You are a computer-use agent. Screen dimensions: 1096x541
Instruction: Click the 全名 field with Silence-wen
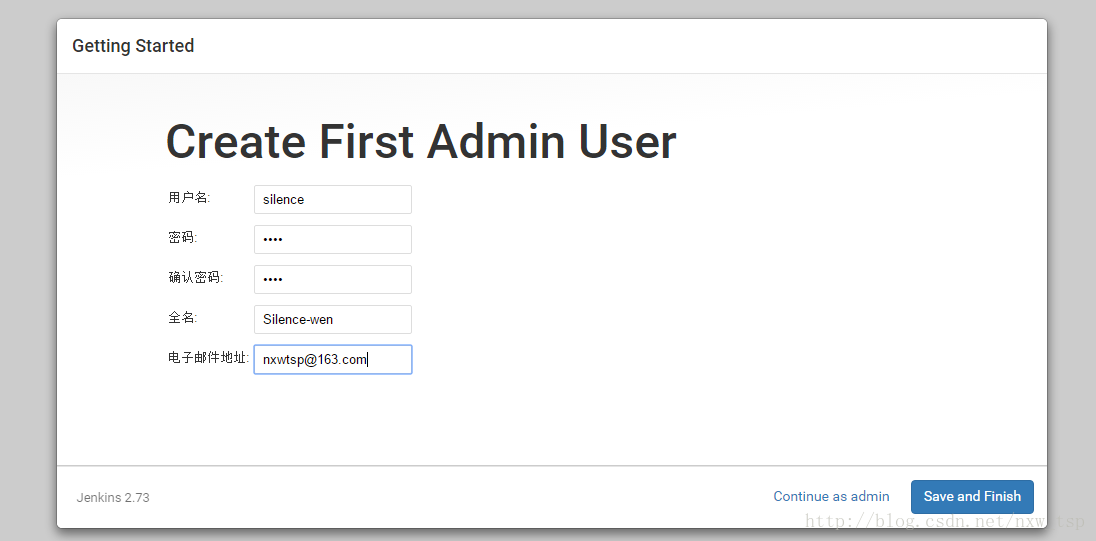click(x=333, y=319)
